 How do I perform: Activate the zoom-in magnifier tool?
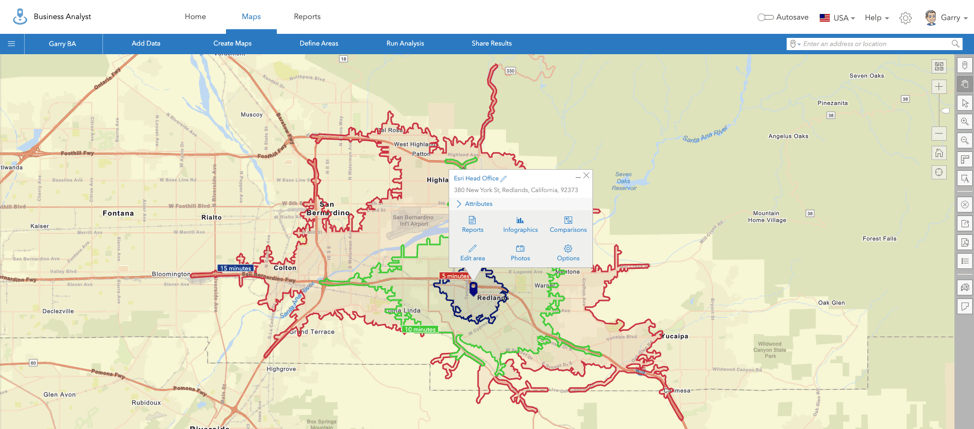(x=965, y=121)
